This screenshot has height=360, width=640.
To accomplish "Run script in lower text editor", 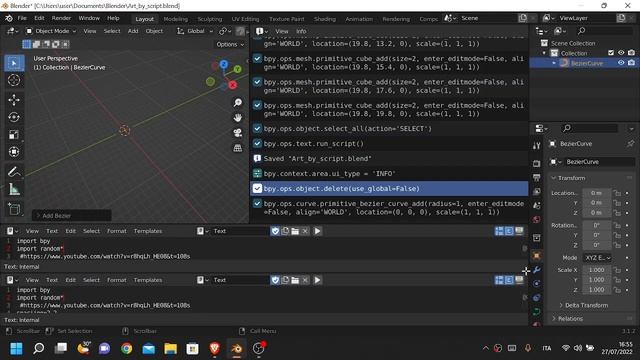I will (317, 280).
